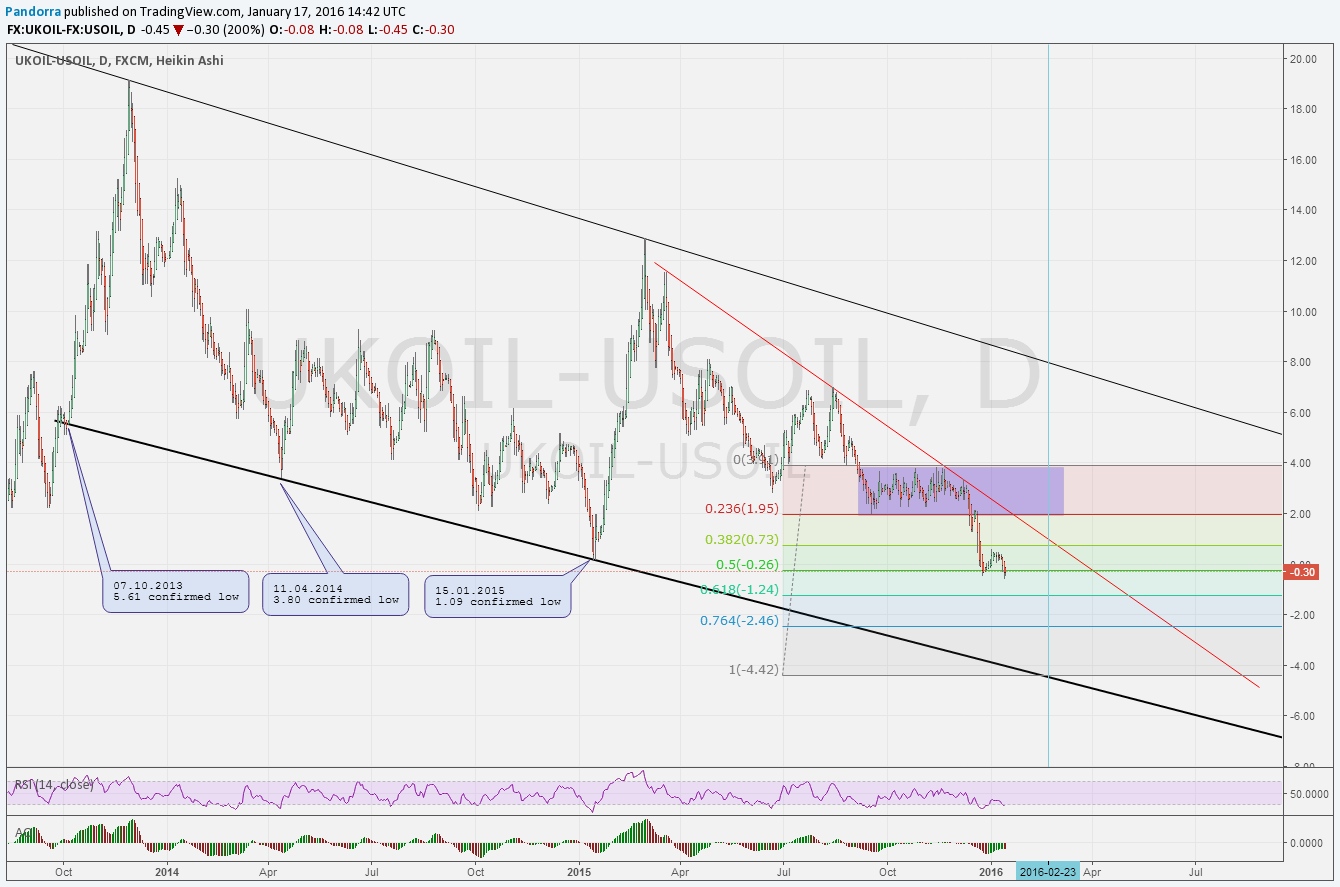Click the RSI(14, close) indicator label

pyautogui.click(x=54, y=785)
